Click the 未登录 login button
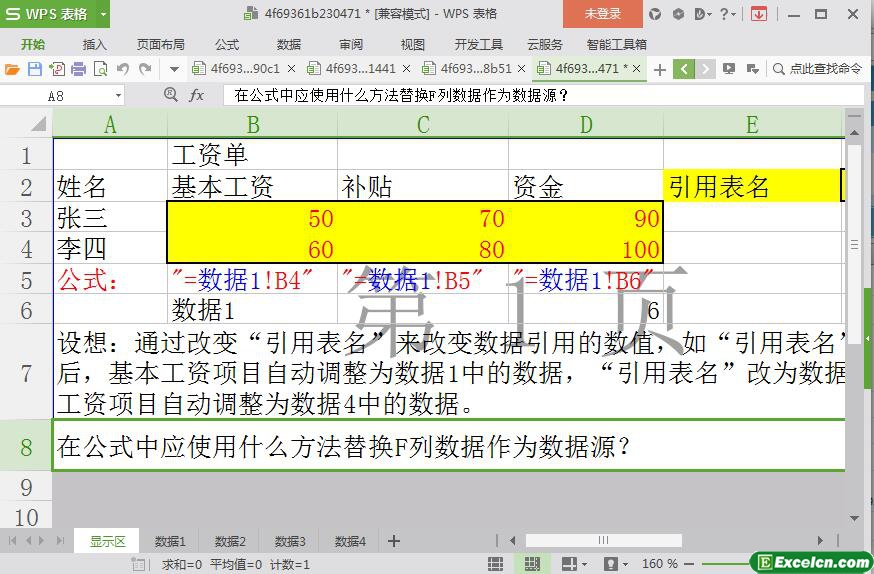The height and width of the screenshot is (574, 874). (x=602, y=14)
